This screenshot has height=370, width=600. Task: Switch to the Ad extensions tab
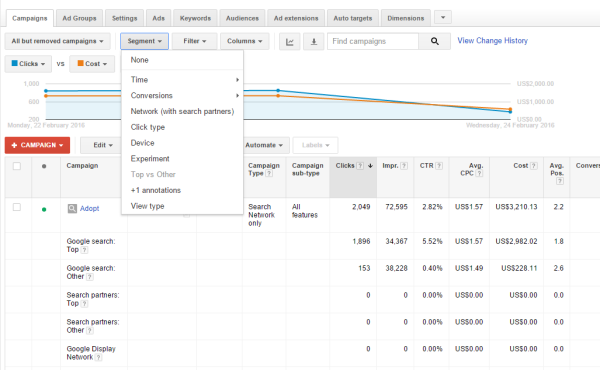pos(296,18)
